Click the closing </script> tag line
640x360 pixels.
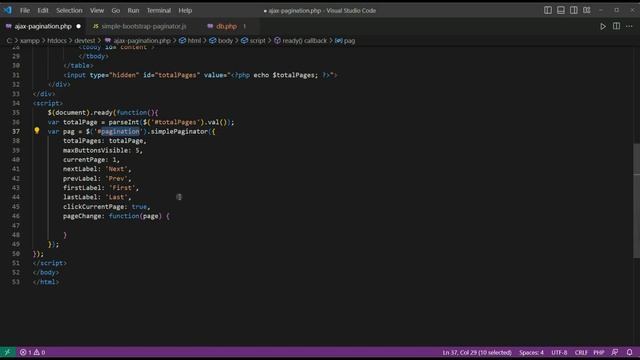pos(50,263)
